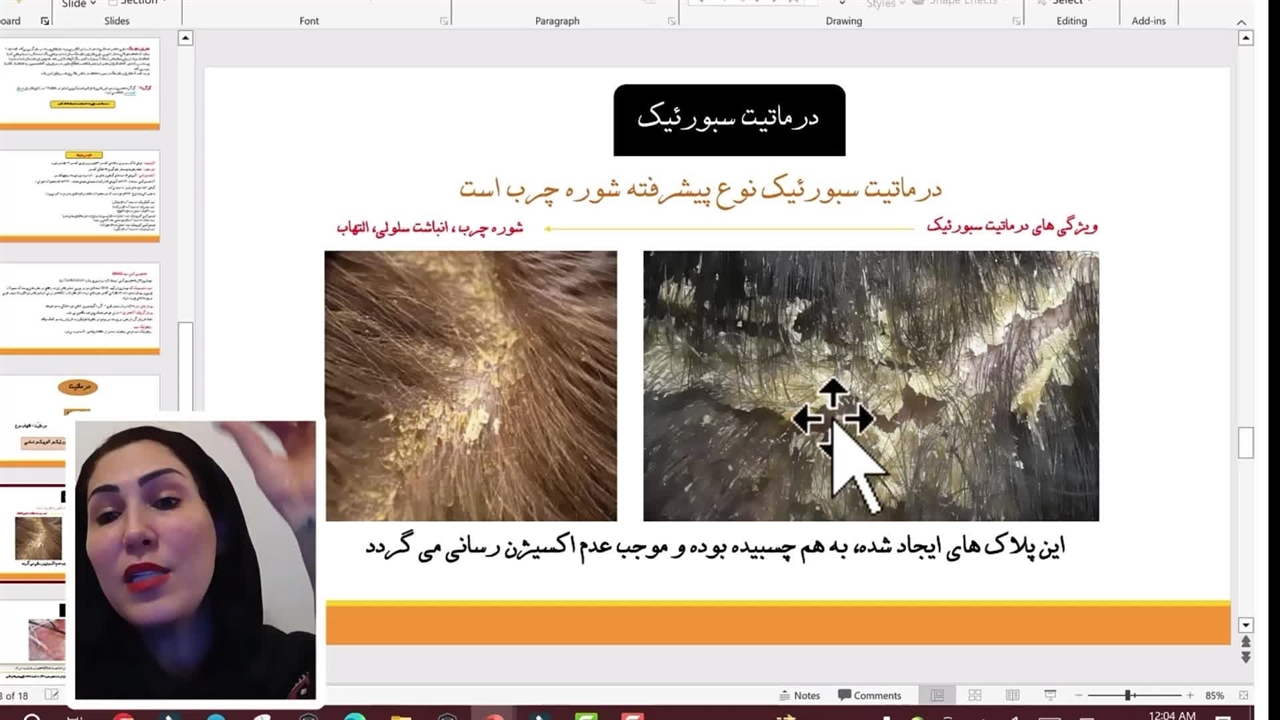Switch to Reading View icon

(1012, 695)
